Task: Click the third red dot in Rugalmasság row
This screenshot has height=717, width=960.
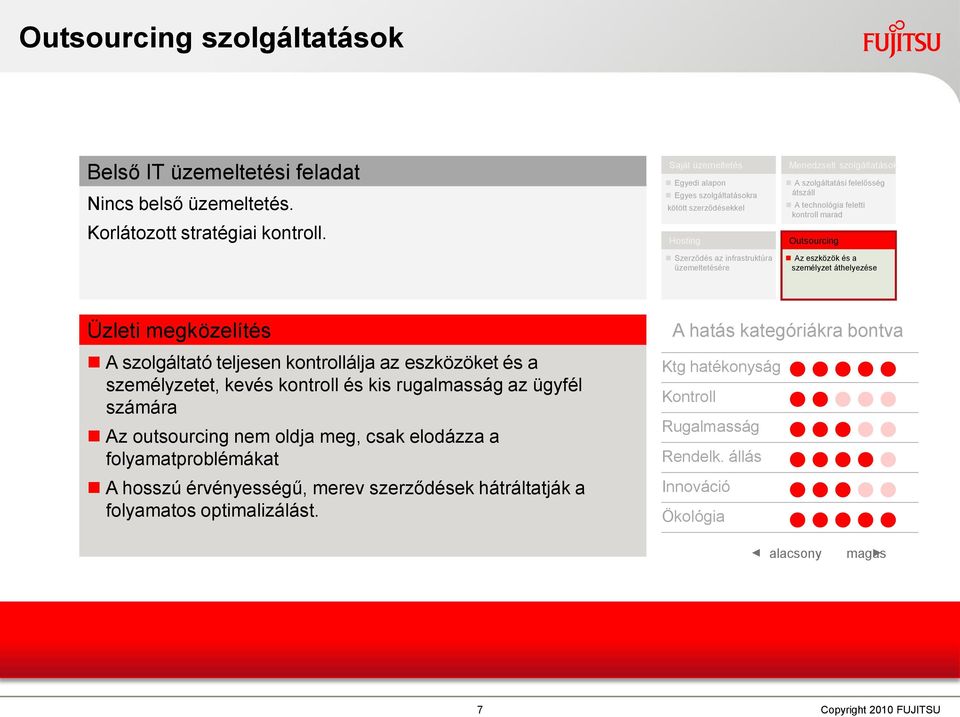Action: (842, 429)
